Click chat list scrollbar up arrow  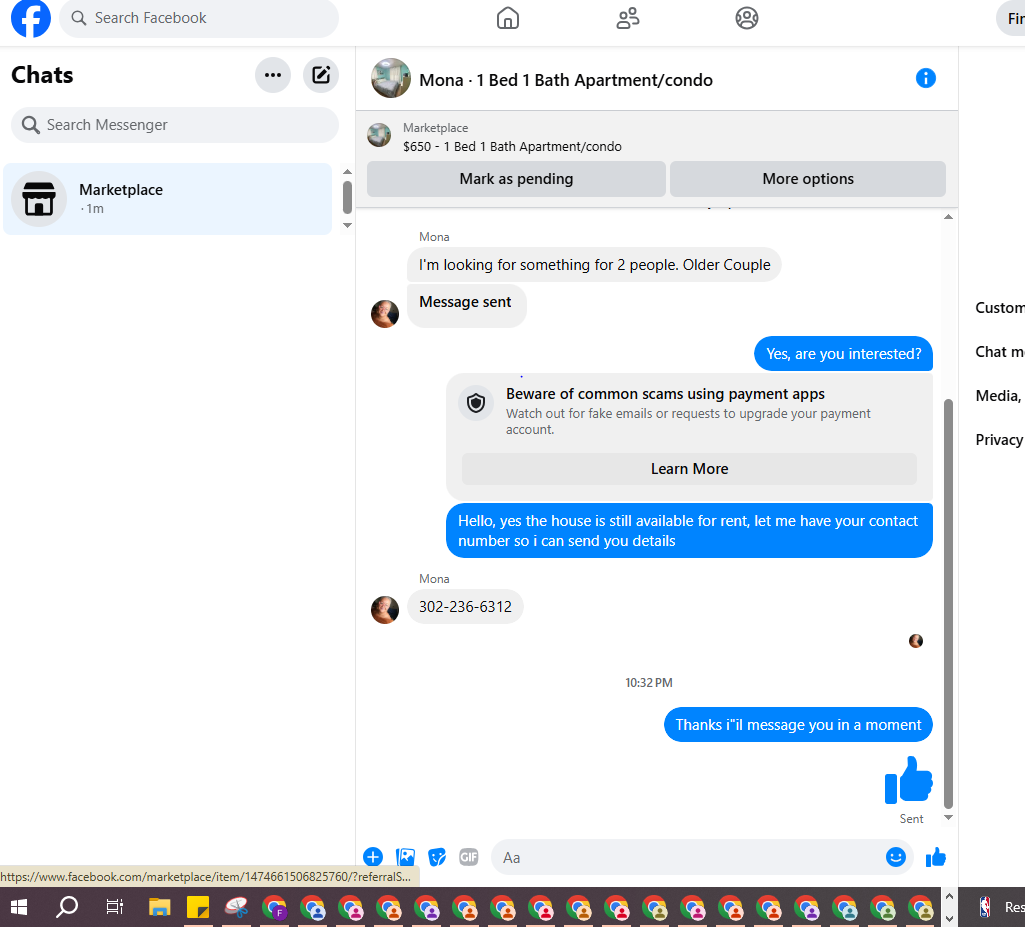[x=348, y=172]
